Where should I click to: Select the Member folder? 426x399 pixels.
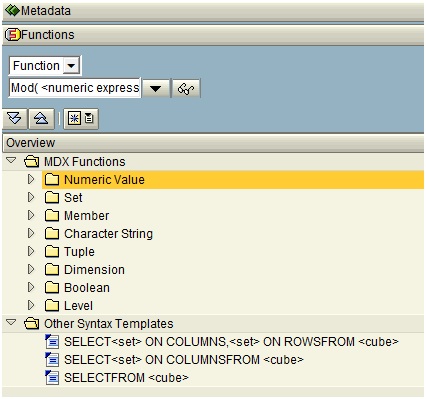point(86,216)
